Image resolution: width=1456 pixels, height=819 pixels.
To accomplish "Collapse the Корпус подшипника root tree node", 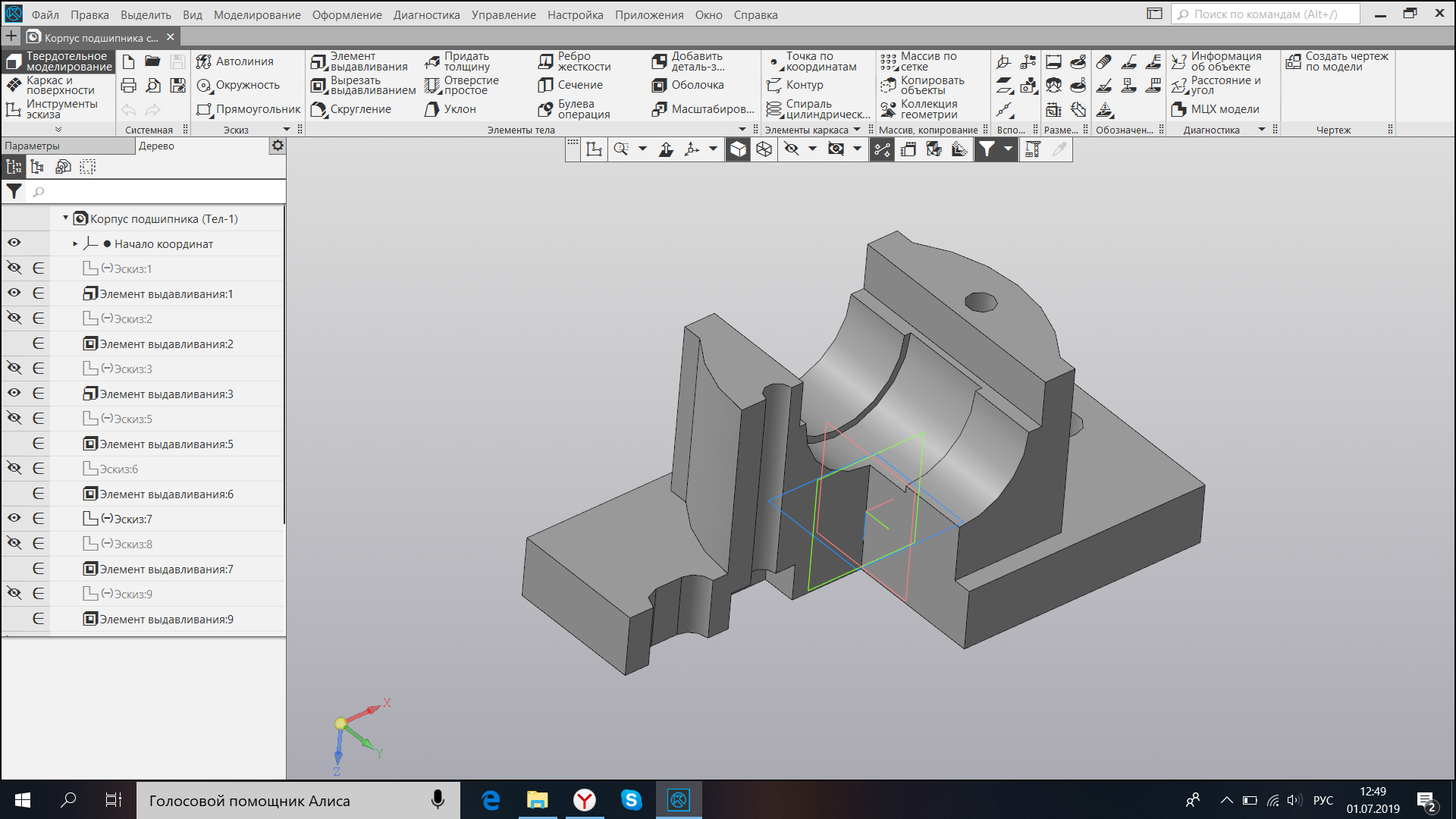I will (65, 218).
